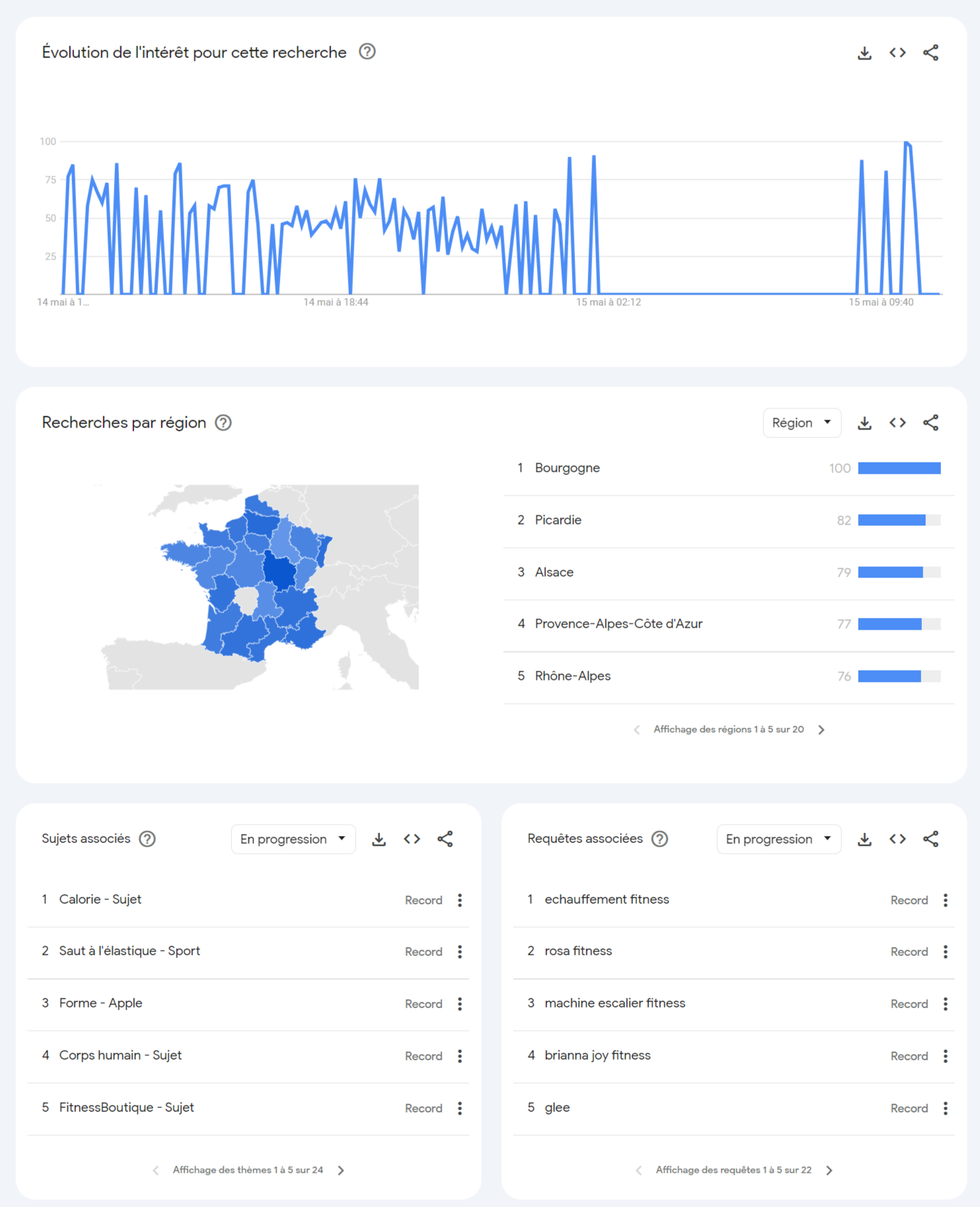Open Saut à l'élastique - Sport topic
The height and width of the screenshot is (1207, 980).
[x=130, y=951]
